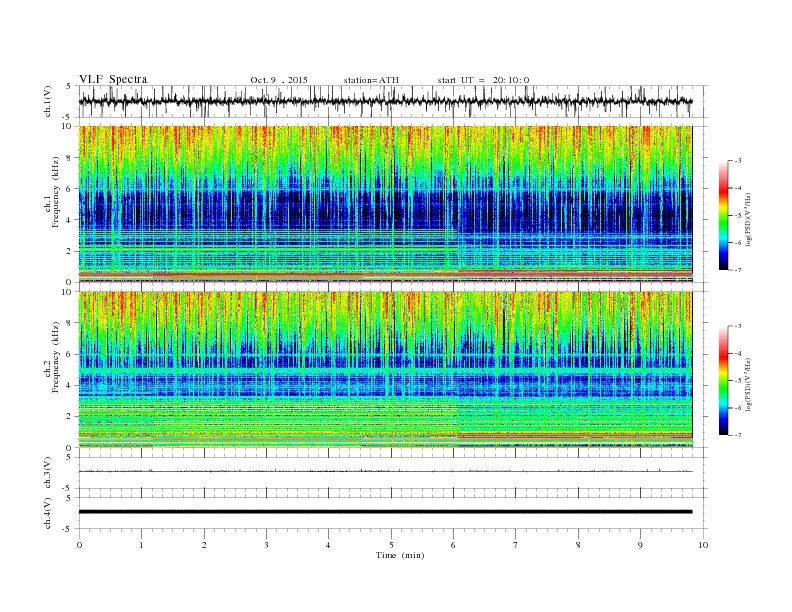Click the "start UT = 20:10:0" header text
Viewport: 792px width, 612px height.
tap(483, 80)
